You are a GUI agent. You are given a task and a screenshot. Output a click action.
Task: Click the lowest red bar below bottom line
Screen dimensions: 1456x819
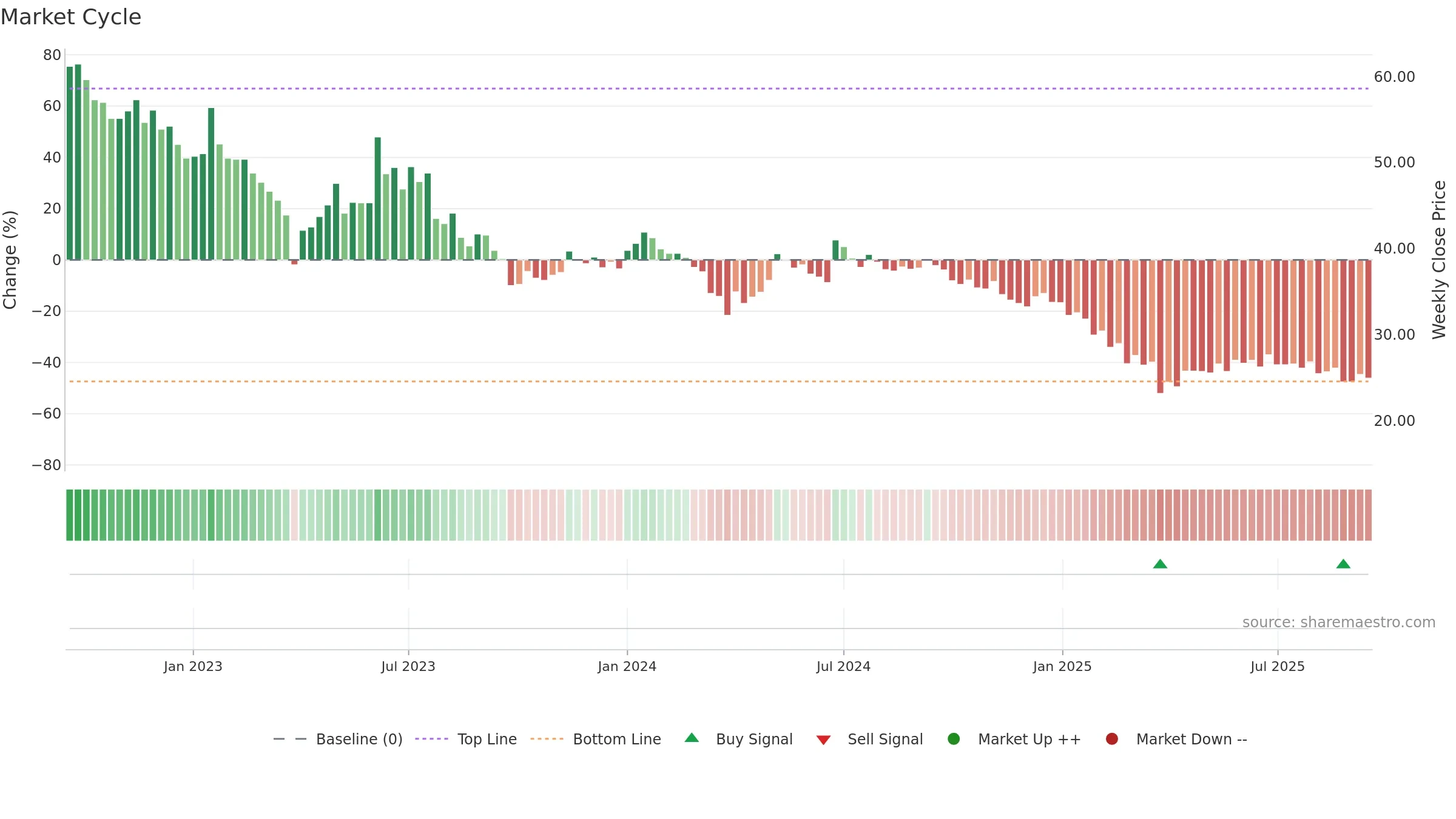(1160, 326)
